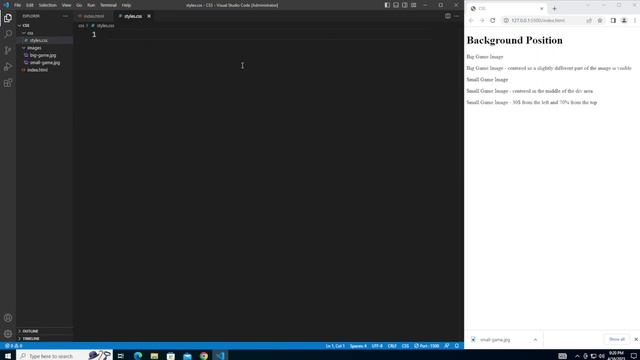Open the UTF-8 encoding selector
Image resolution: width=640 pixels, height=360 pixels.
[x=377, y=346]
